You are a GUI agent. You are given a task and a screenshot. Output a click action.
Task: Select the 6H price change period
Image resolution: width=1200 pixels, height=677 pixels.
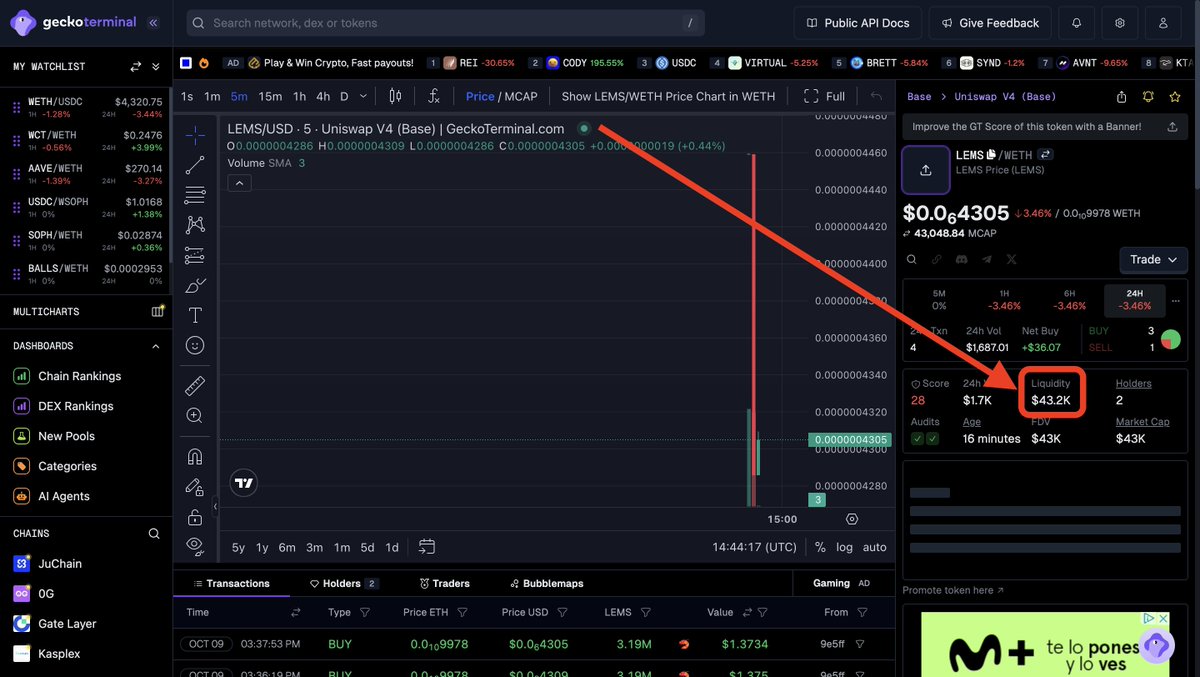point(1069,300)
